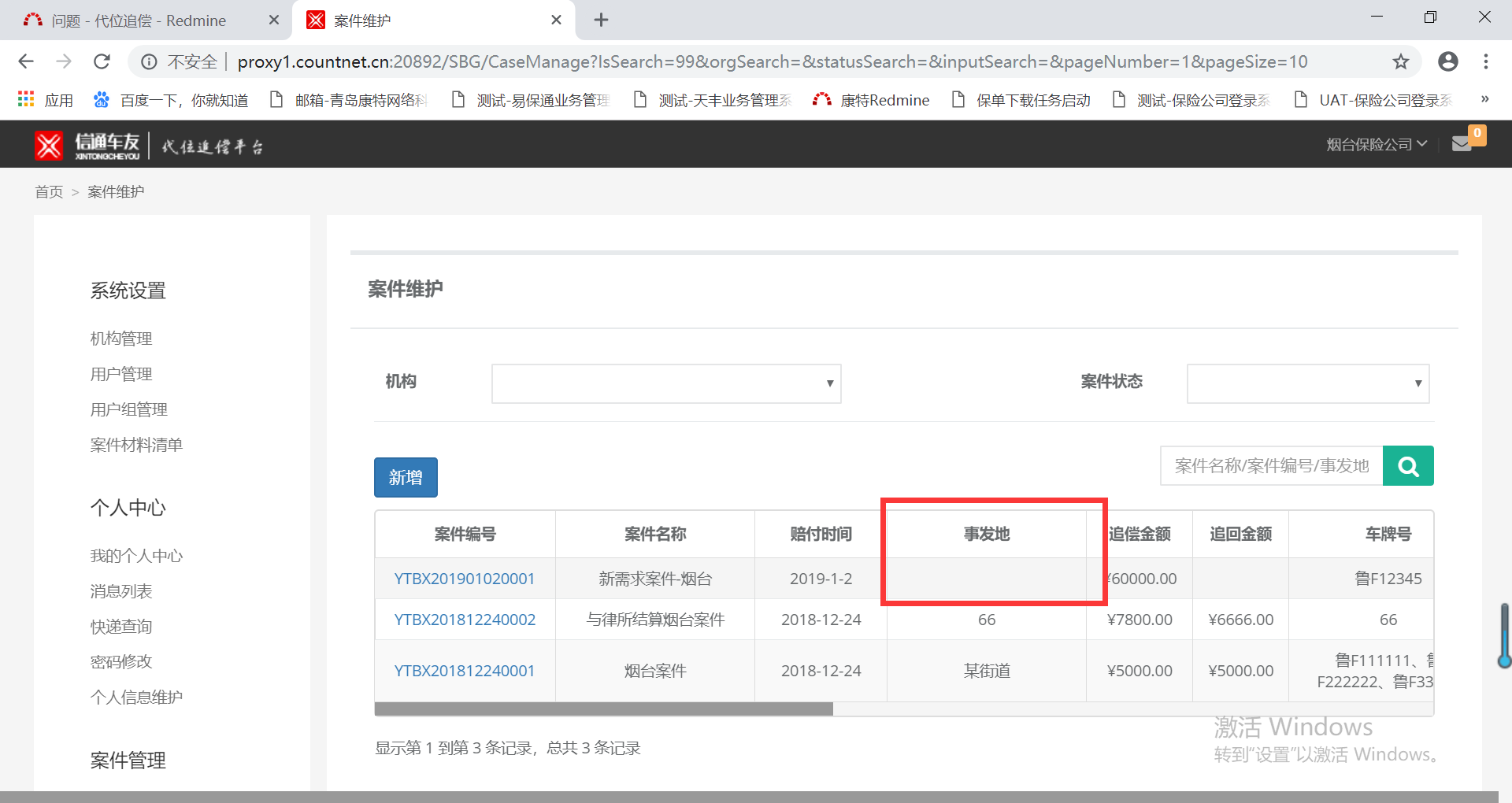
Task: Open the 邮箱-青岛康特网络科 bookmark
Action: (349, 100)
